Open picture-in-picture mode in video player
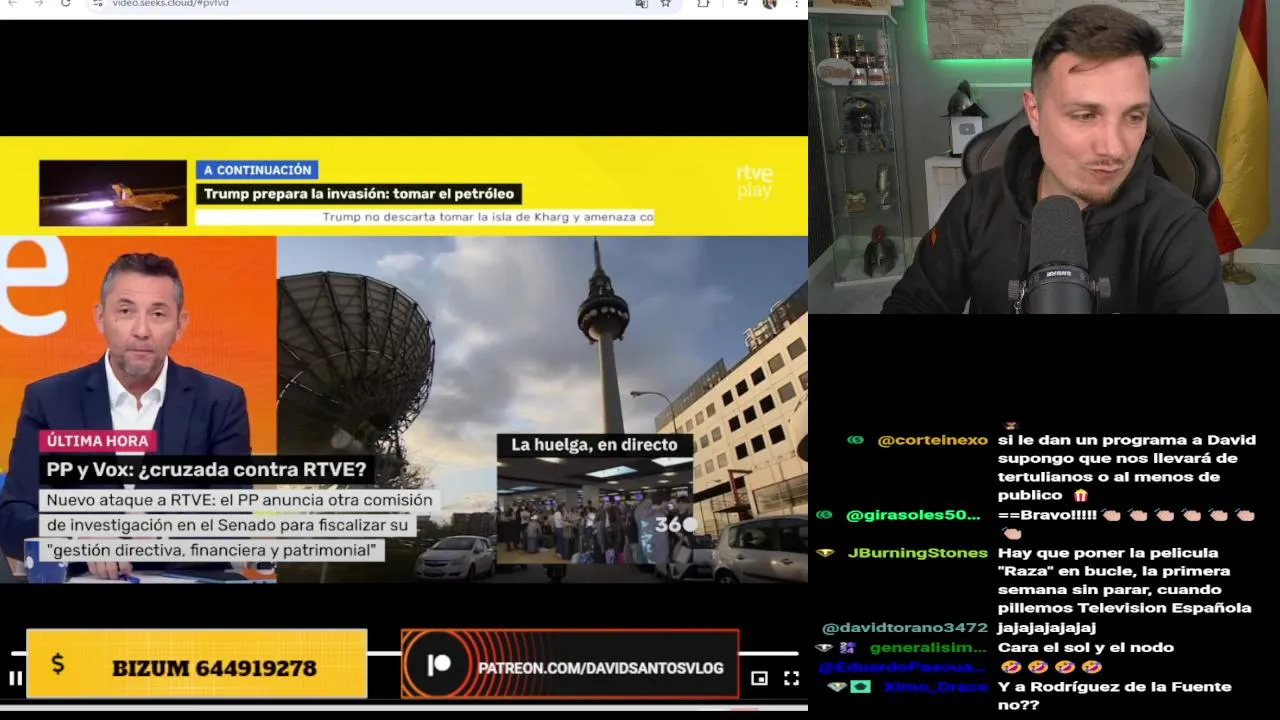This screenshot has height=720, width=1280. 759,678
